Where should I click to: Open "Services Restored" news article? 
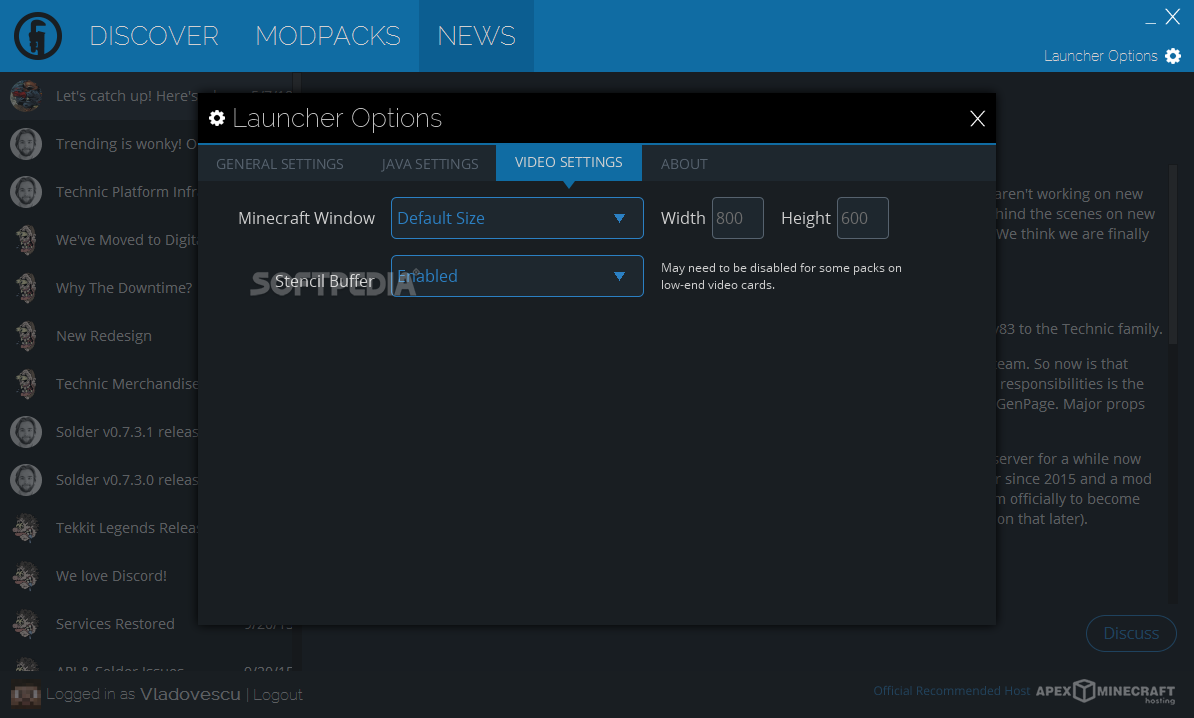point(115,624)
